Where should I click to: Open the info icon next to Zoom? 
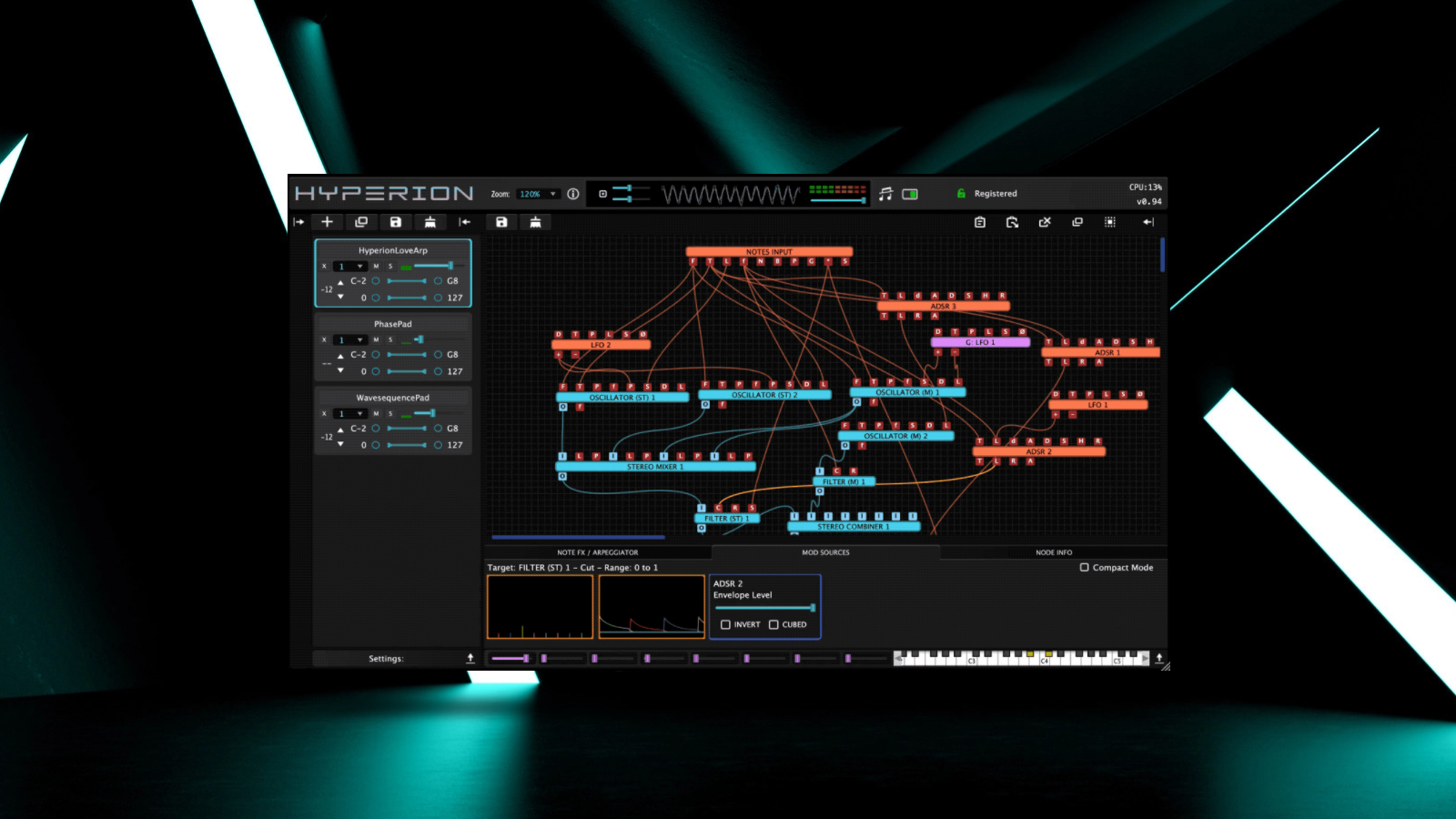tap(573, 194)
